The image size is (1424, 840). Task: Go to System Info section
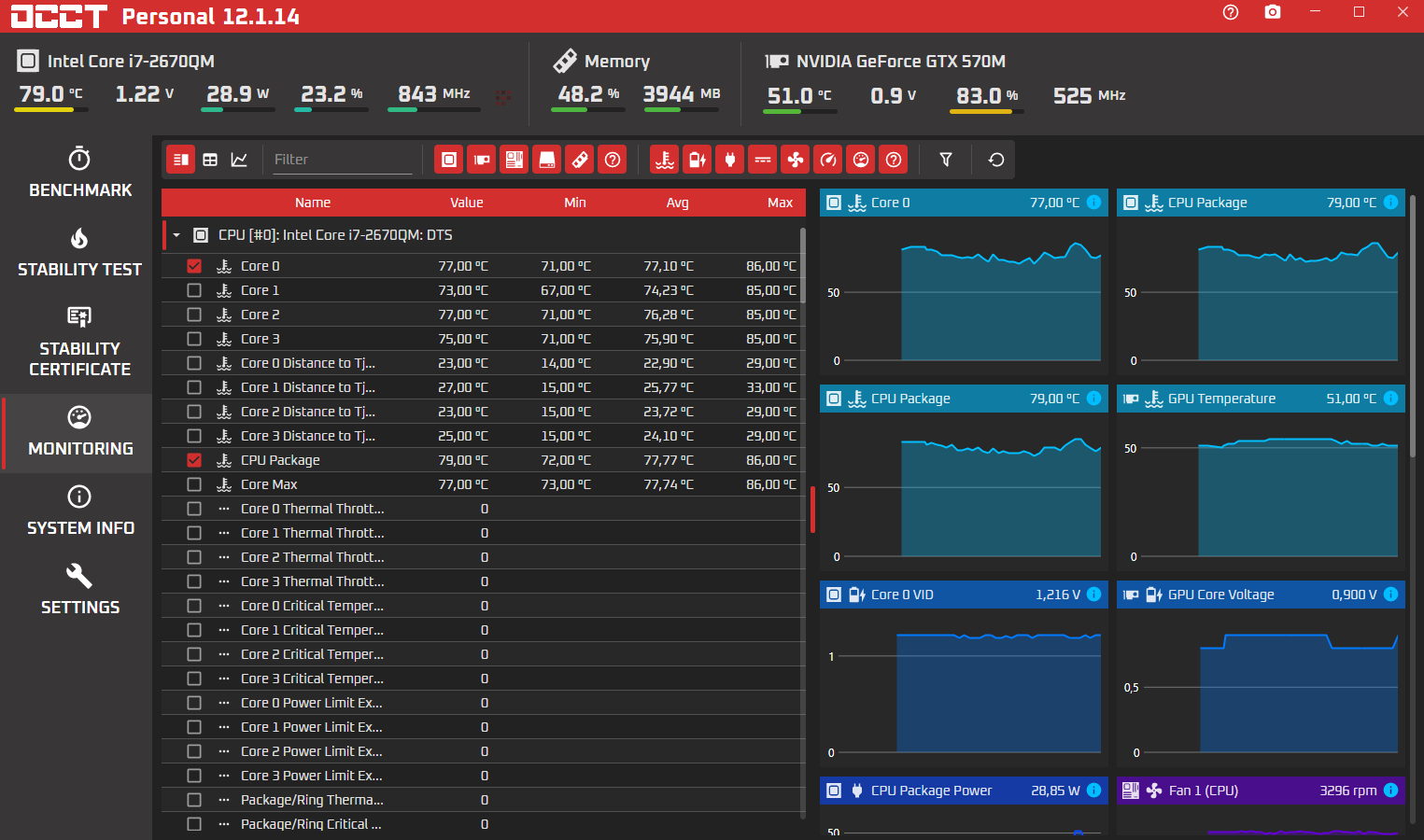point(80,511)
